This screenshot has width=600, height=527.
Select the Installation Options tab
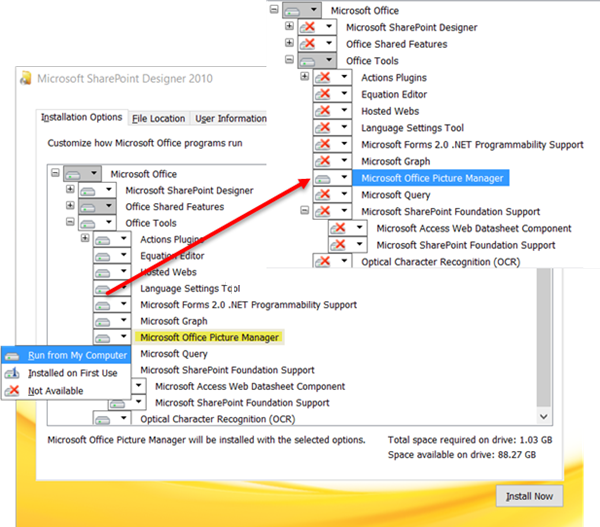82,117
